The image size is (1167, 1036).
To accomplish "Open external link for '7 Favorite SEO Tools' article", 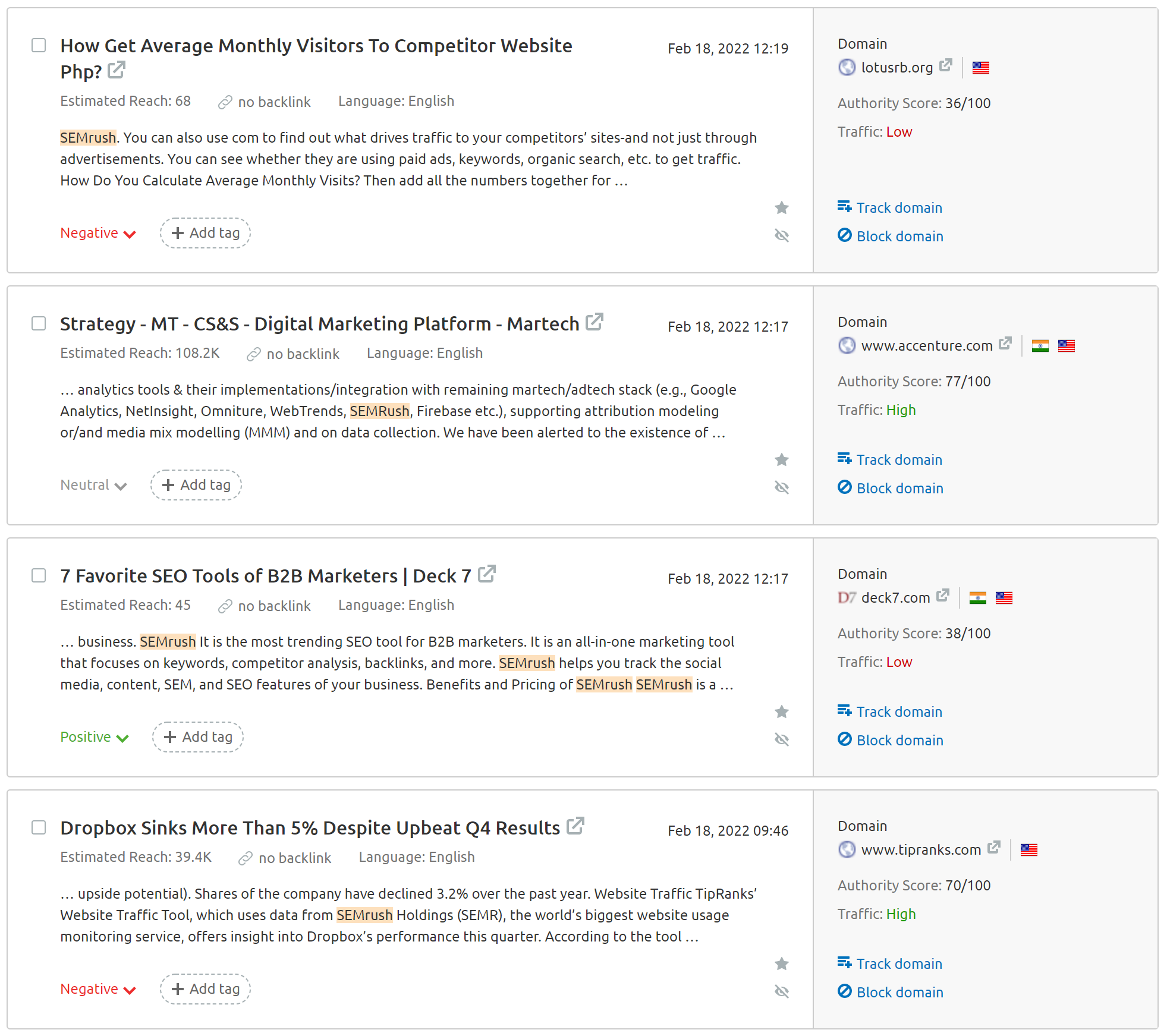I will point(486,574).
